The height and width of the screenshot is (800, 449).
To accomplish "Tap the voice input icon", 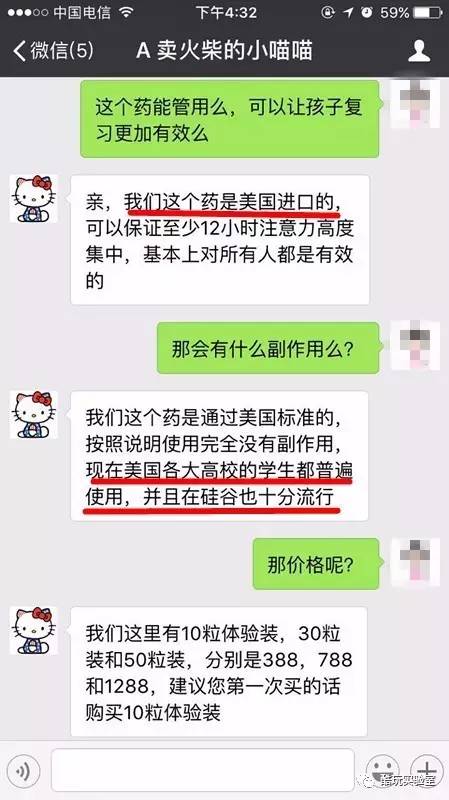I will click(x=23, y=770).
